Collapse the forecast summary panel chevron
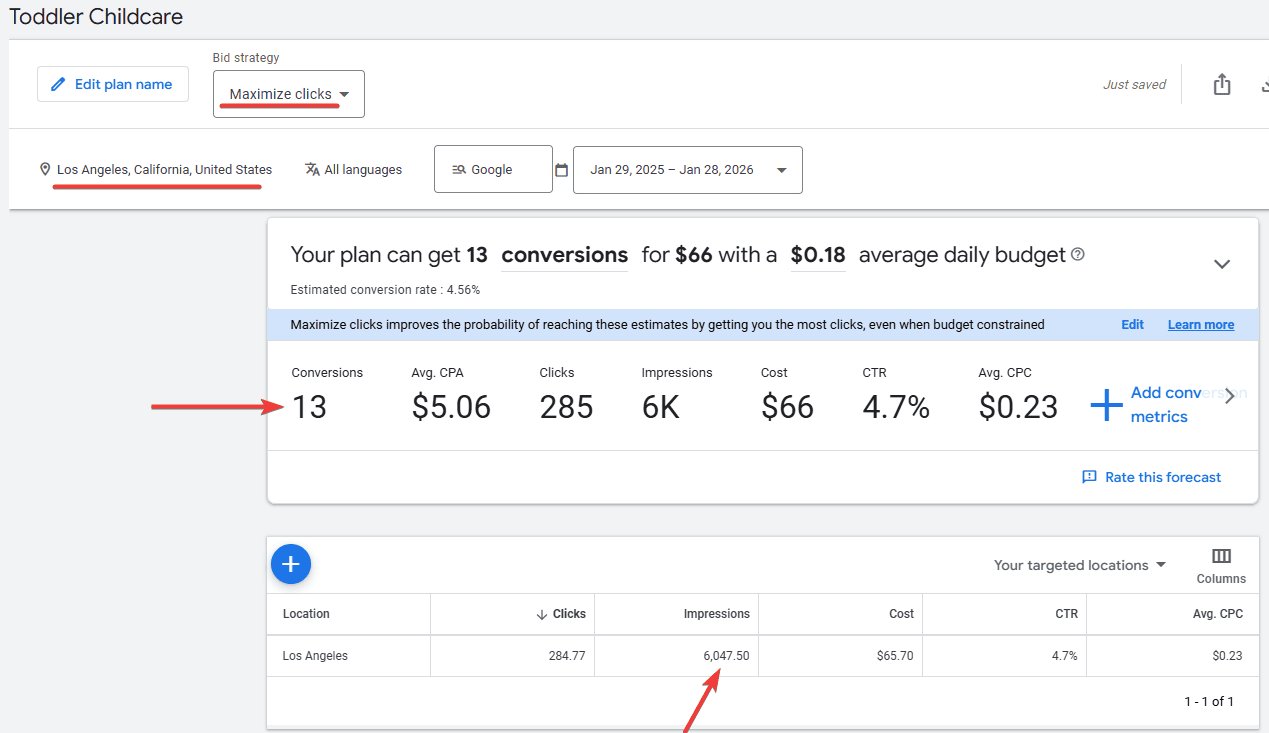 coord(1221,264)
